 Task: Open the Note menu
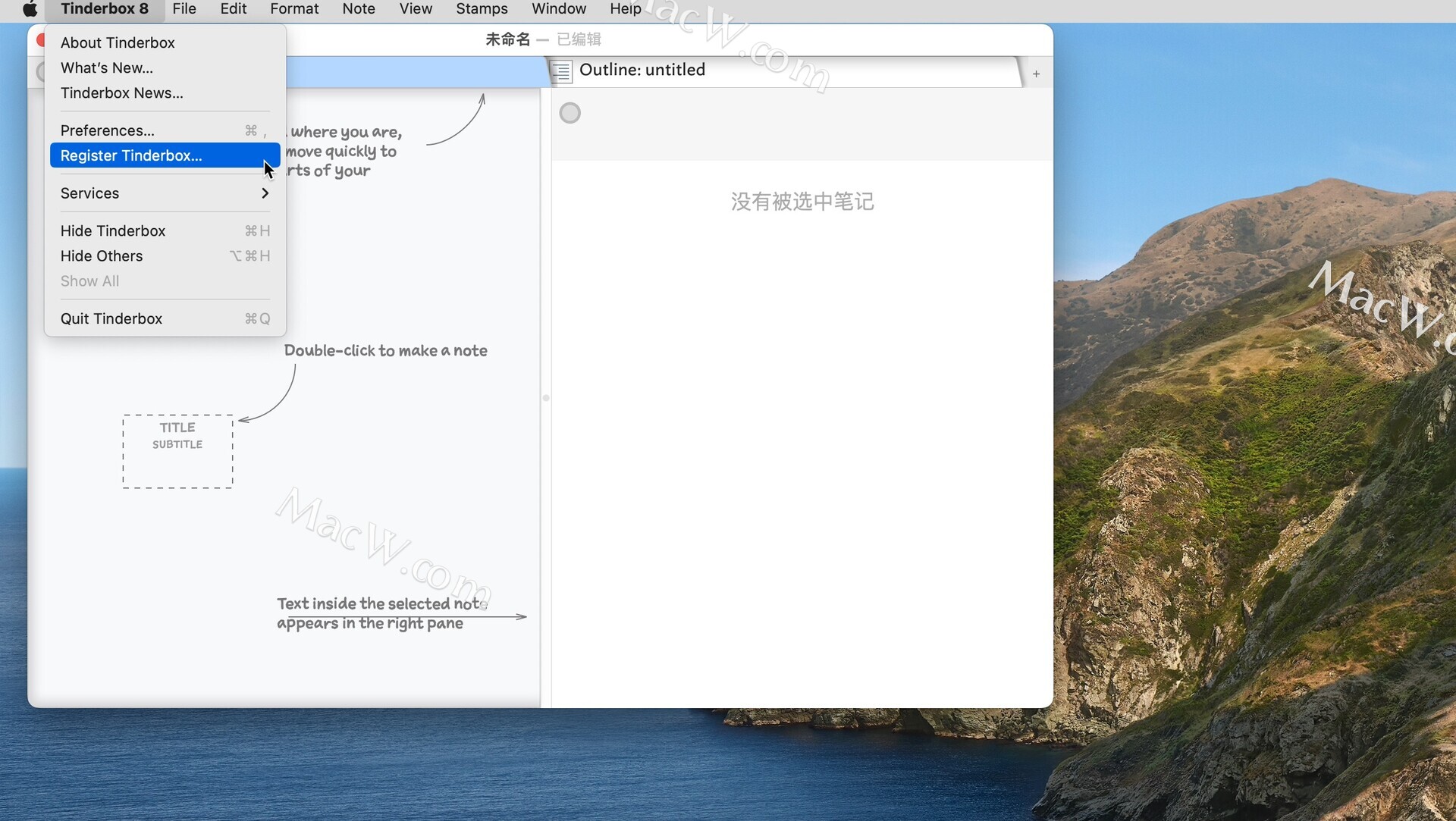pos(359,9)
